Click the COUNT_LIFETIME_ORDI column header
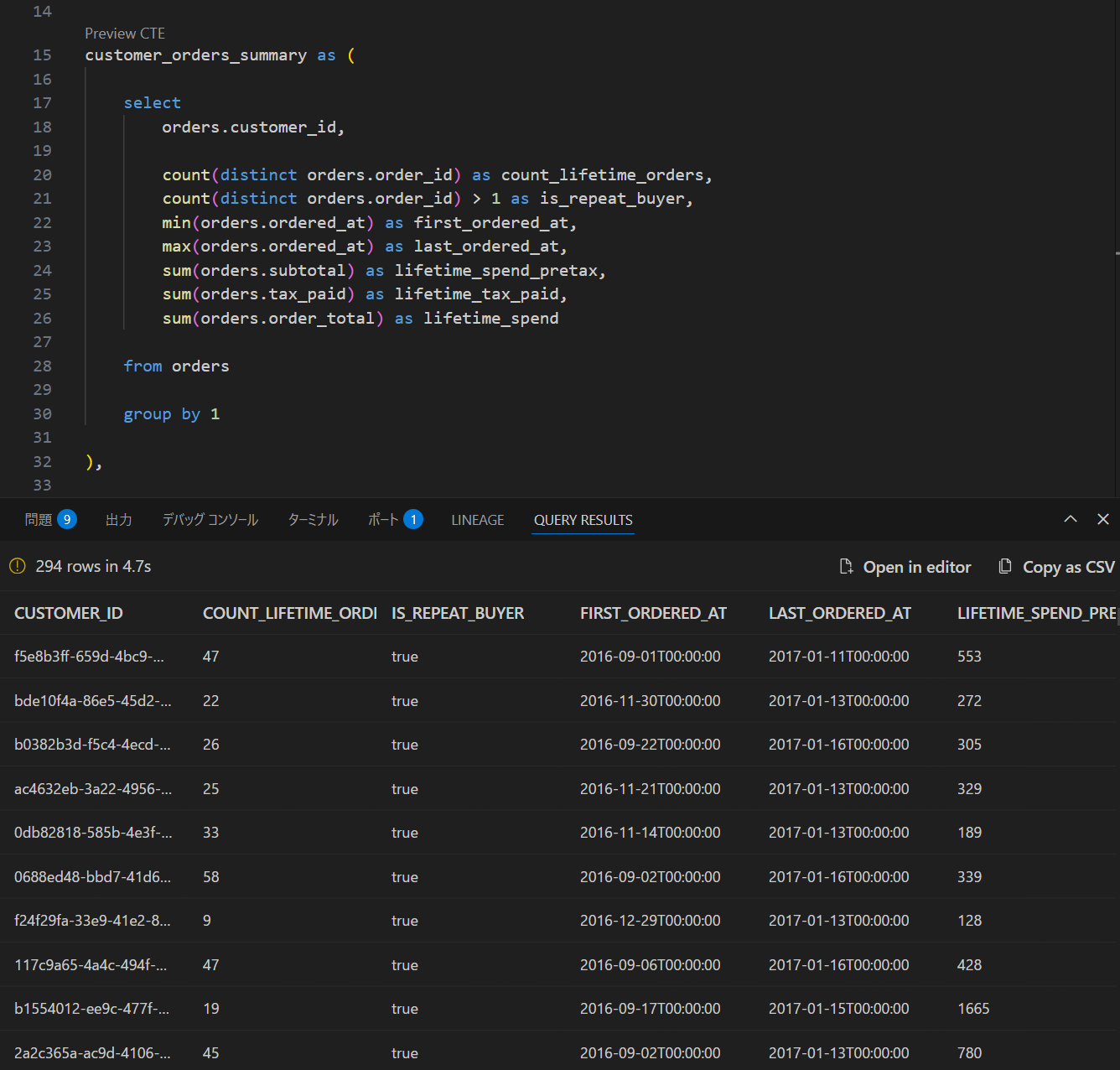The height and width of the screenshot is (1070, 1120). [x=290, y=613]
